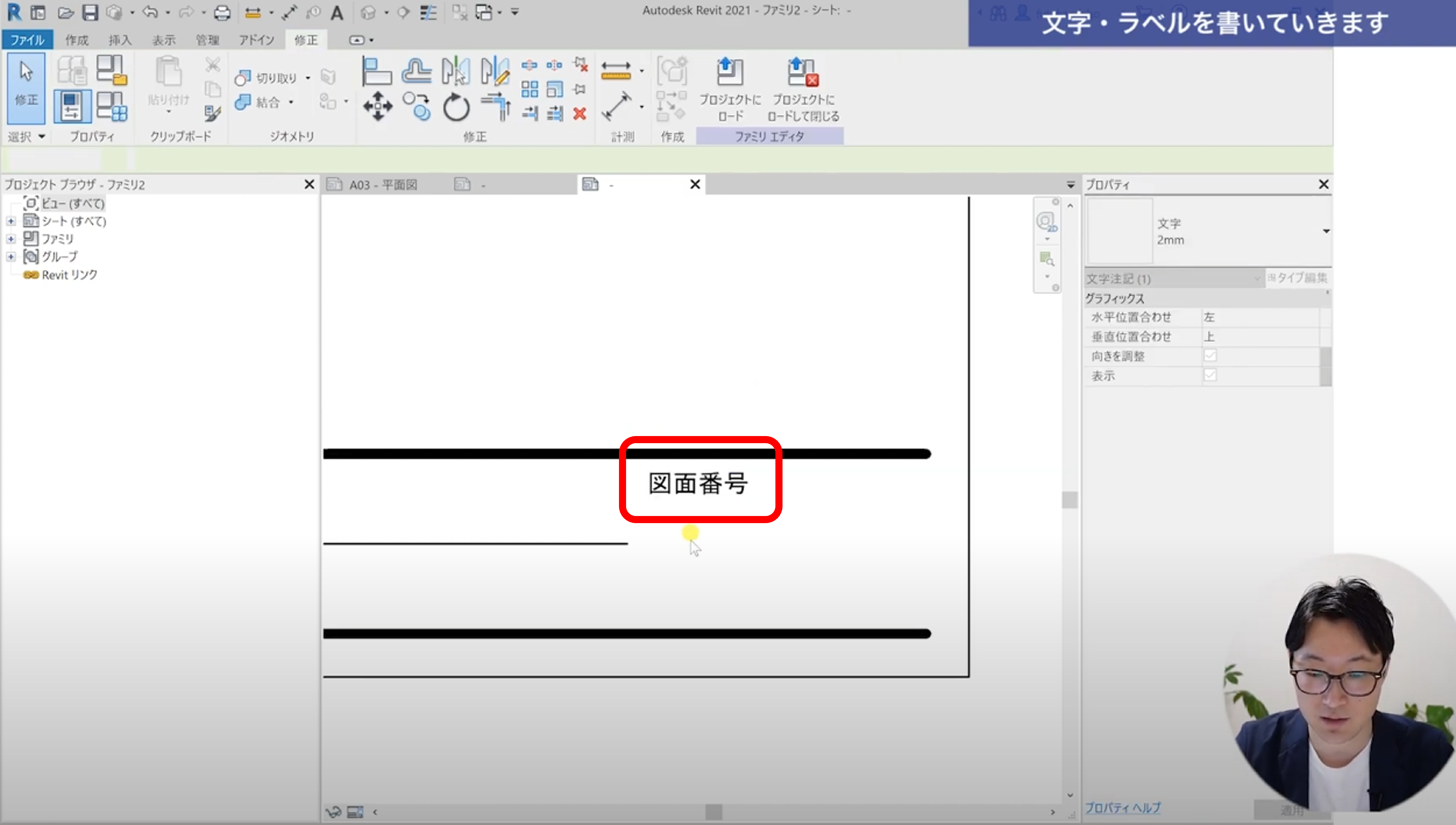Switch to the A03 - 平面図 view tab
The image size is (1456, 825).
[x=383, y=185]
